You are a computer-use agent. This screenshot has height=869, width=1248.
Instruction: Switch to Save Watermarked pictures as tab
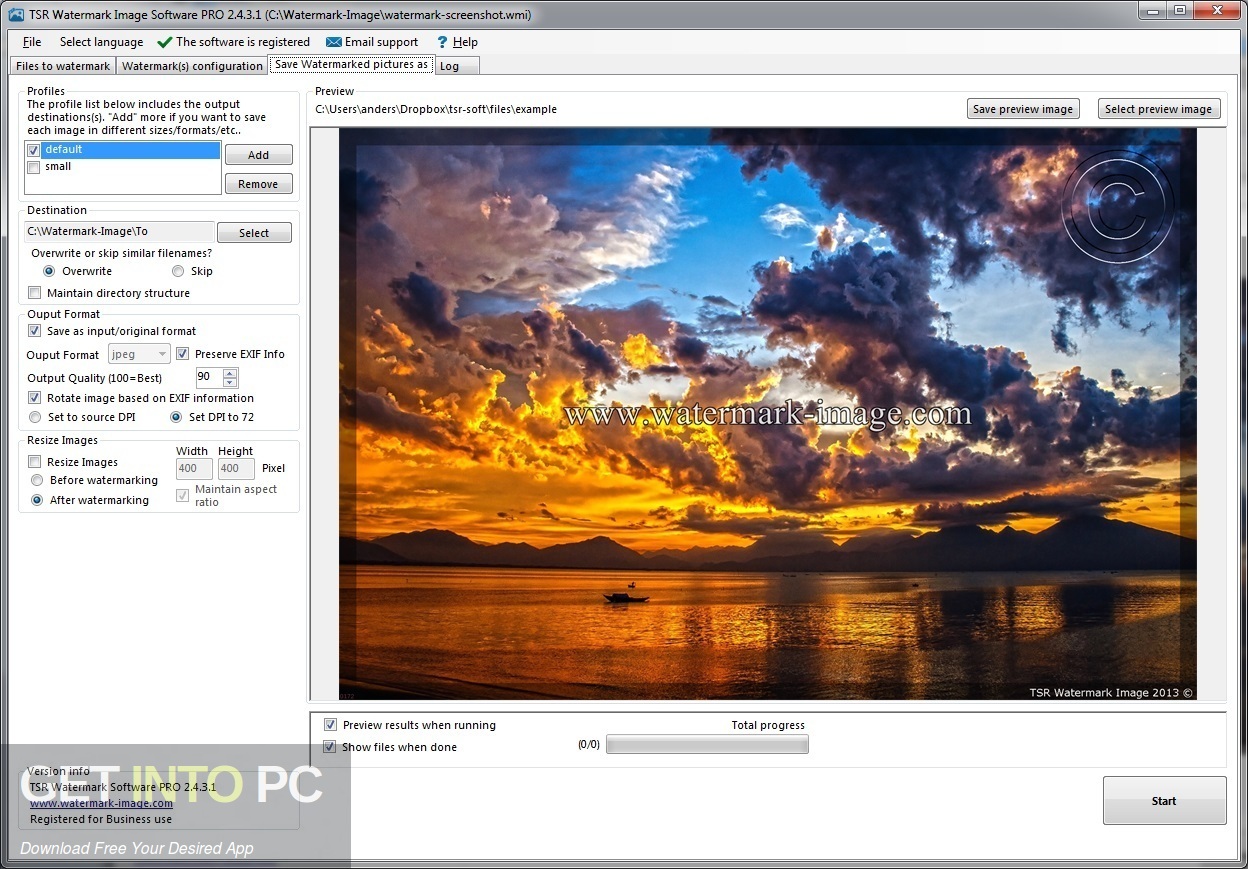351,64
